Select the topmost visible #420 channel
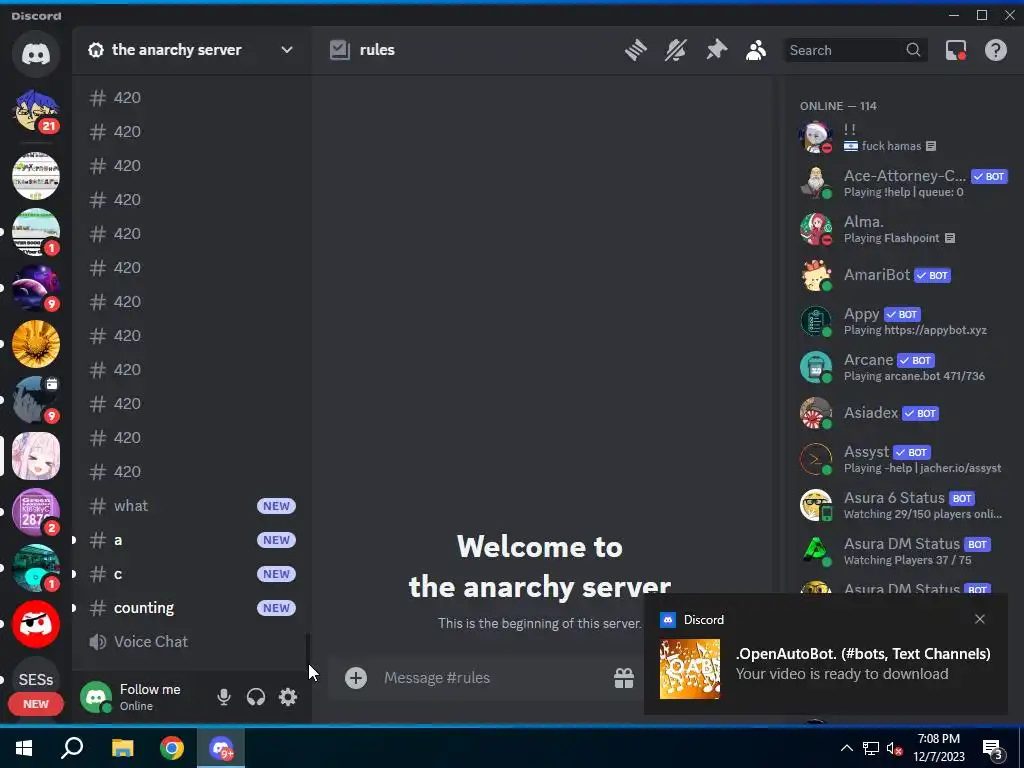This screenshot has width=1024, height=768. point(192,97)
